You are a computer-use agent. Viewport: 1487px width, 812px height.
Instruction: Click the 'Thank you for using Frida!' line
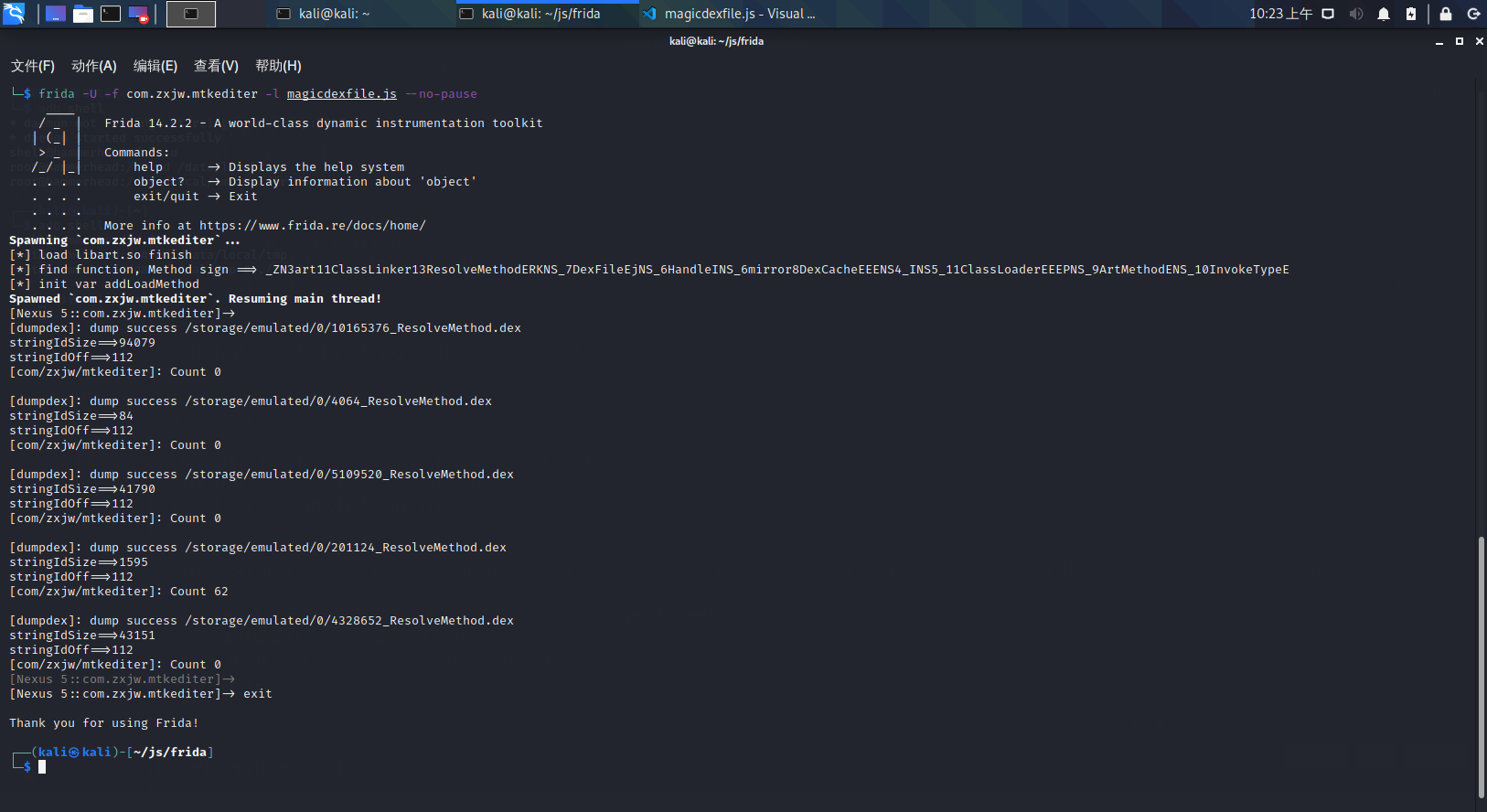(x=104, y=723)
